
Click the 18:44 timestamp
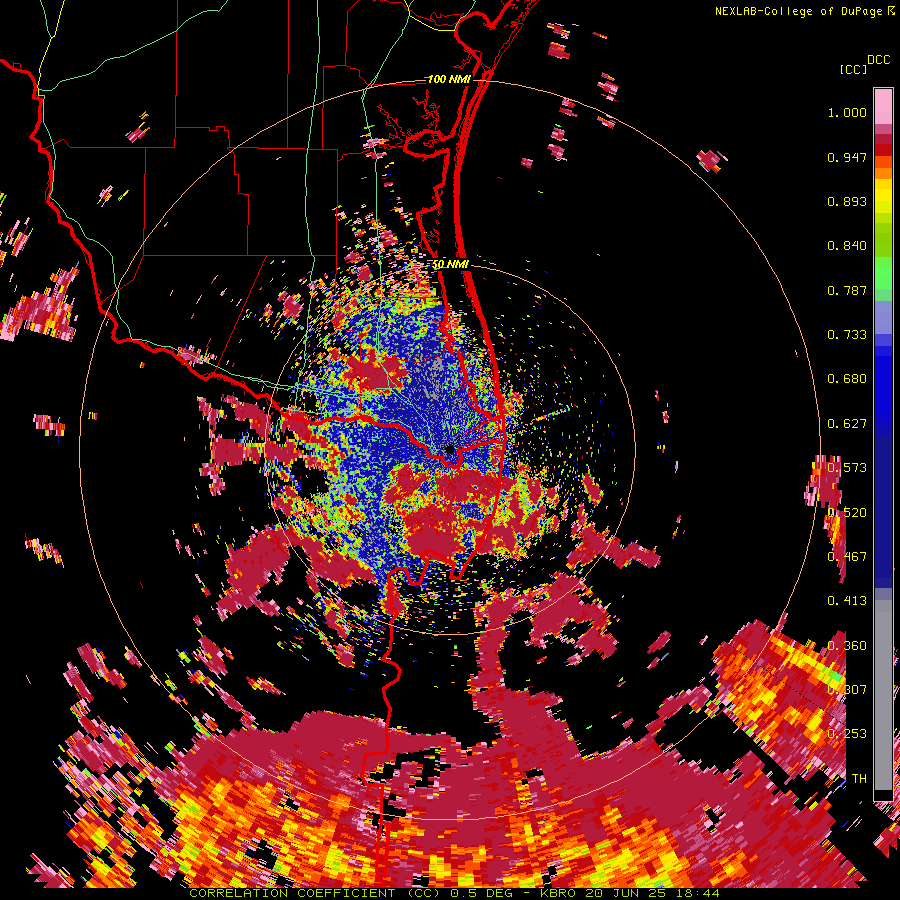(697, 893)
